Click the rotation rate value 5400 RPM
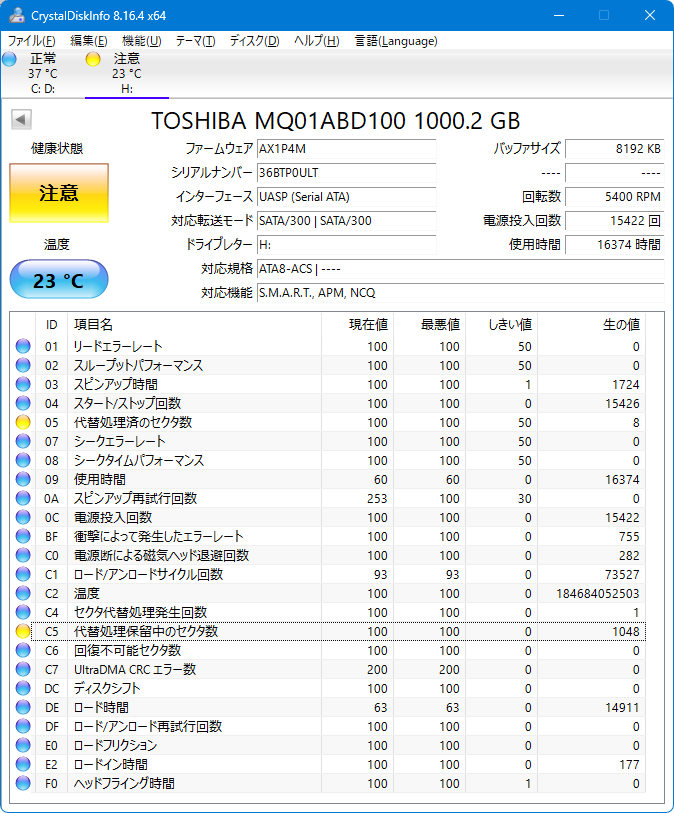This screenshot has height=813, width=674. [x=614, y=197]
